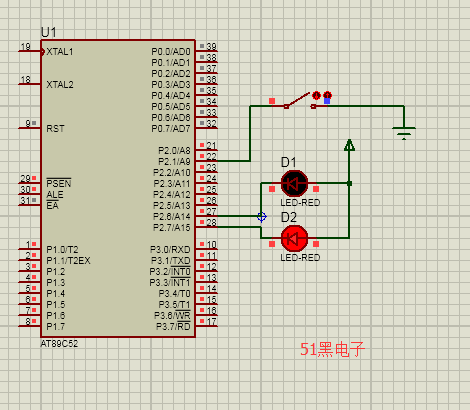Click the P3.7/RD pin 17
Viewport: 470px width, 410px height.
pos(206,325)
